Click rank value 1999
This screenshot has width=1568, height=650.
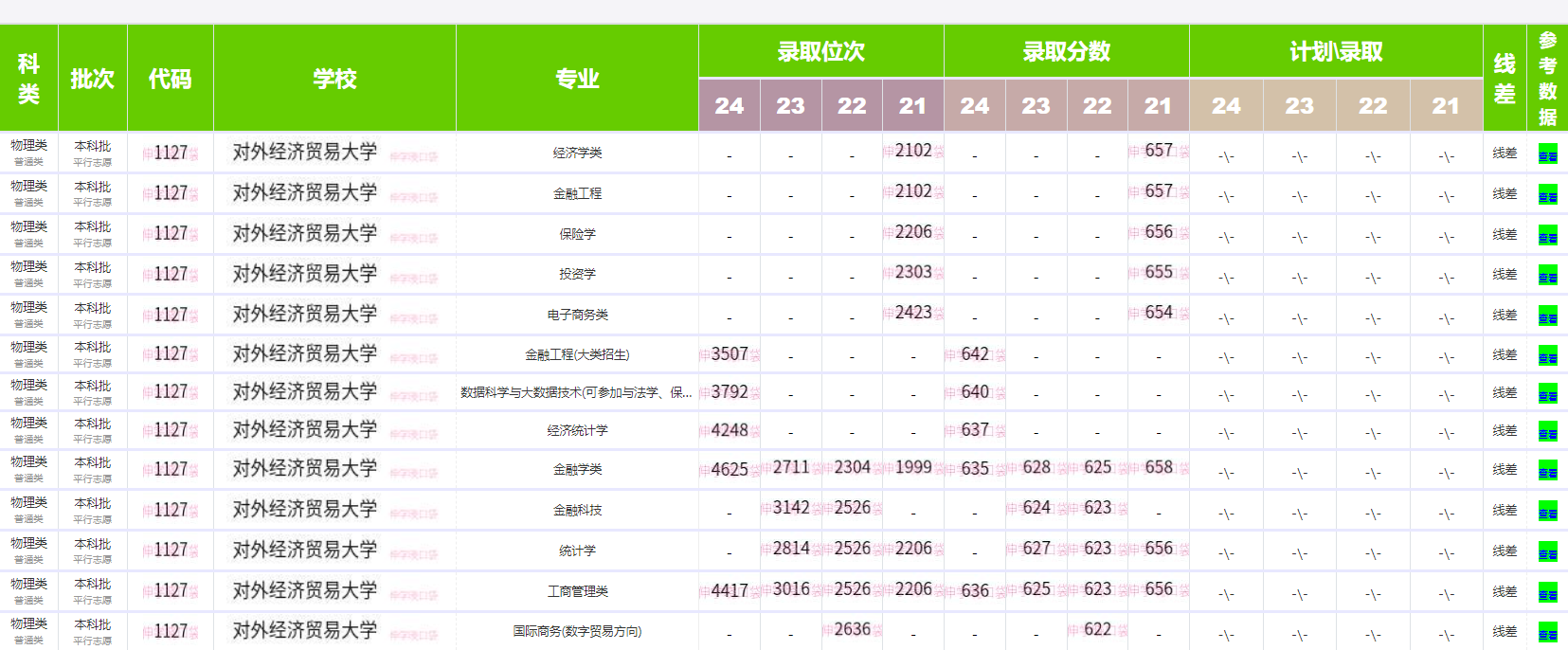(913, 467)
